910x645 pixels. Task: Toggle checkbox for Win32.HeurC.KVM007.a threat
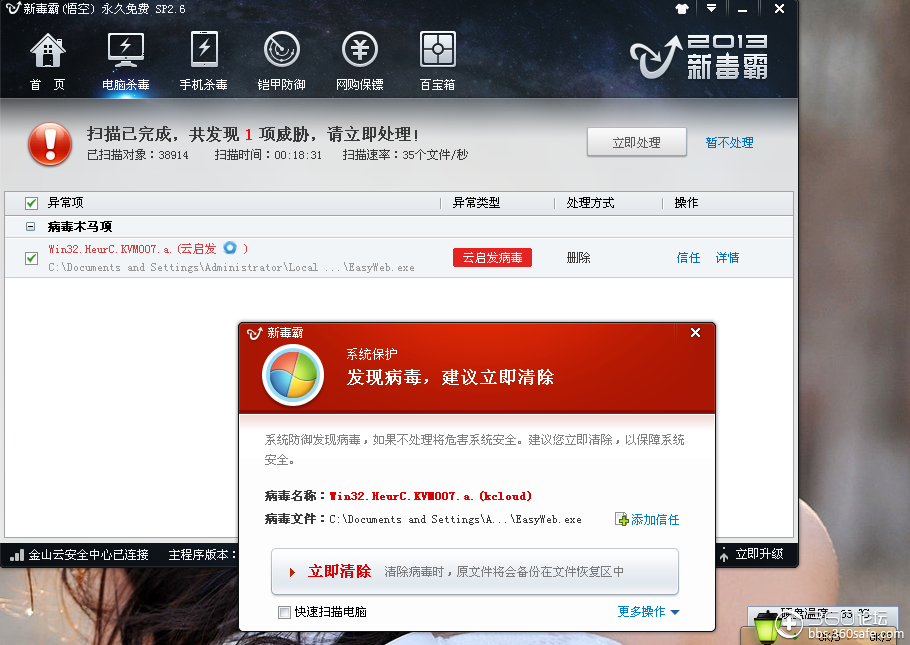31,258
